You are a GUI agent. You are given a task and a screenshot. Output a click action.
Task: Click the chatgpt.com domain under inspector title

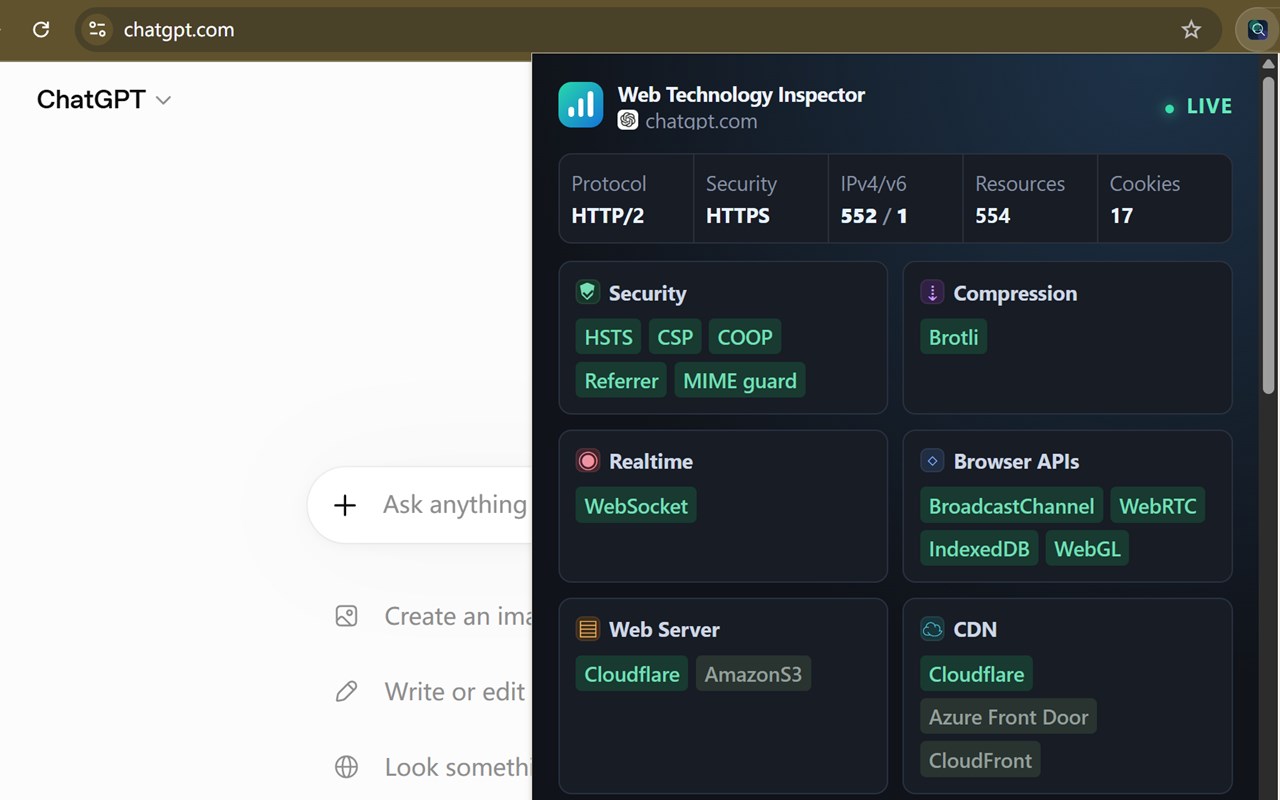[x=701, y=121]
